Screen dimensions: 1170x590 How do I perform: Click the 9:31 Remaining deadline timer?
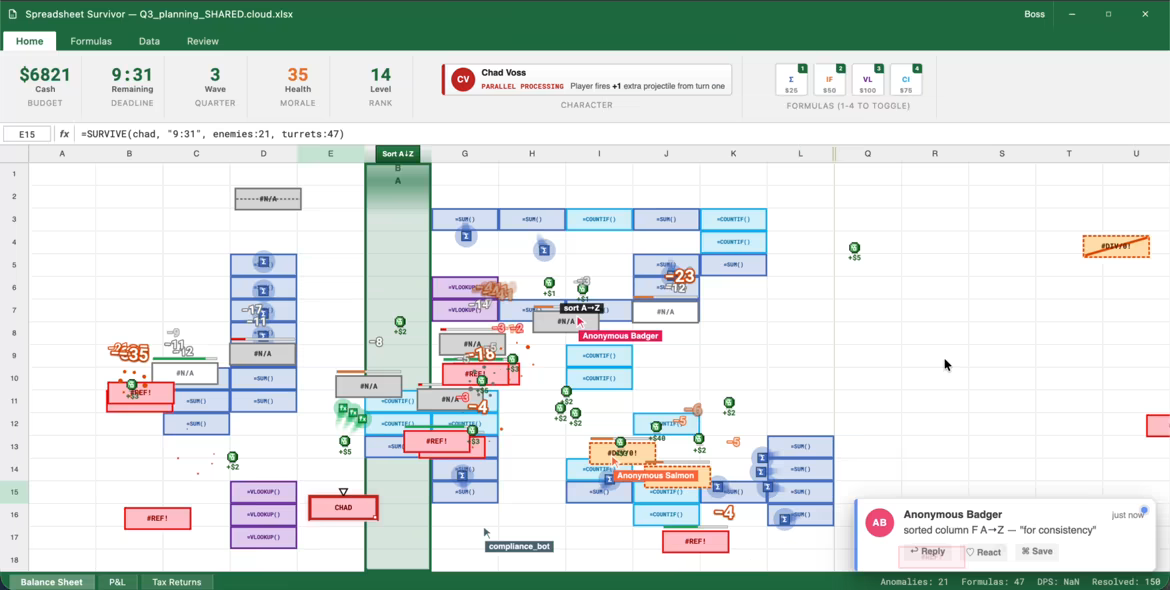pos(132,75)
